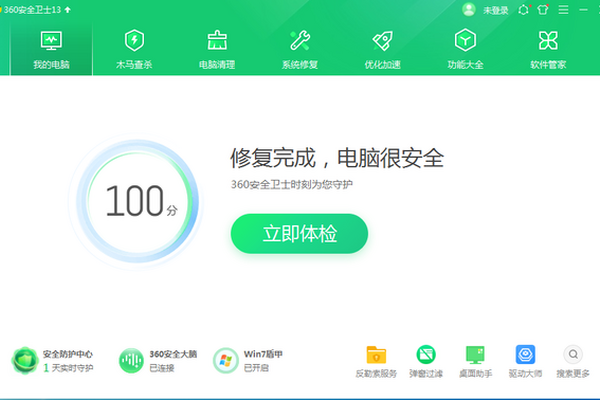Click the upgrade arrow beside 360安全卫士13

[68, 10]
